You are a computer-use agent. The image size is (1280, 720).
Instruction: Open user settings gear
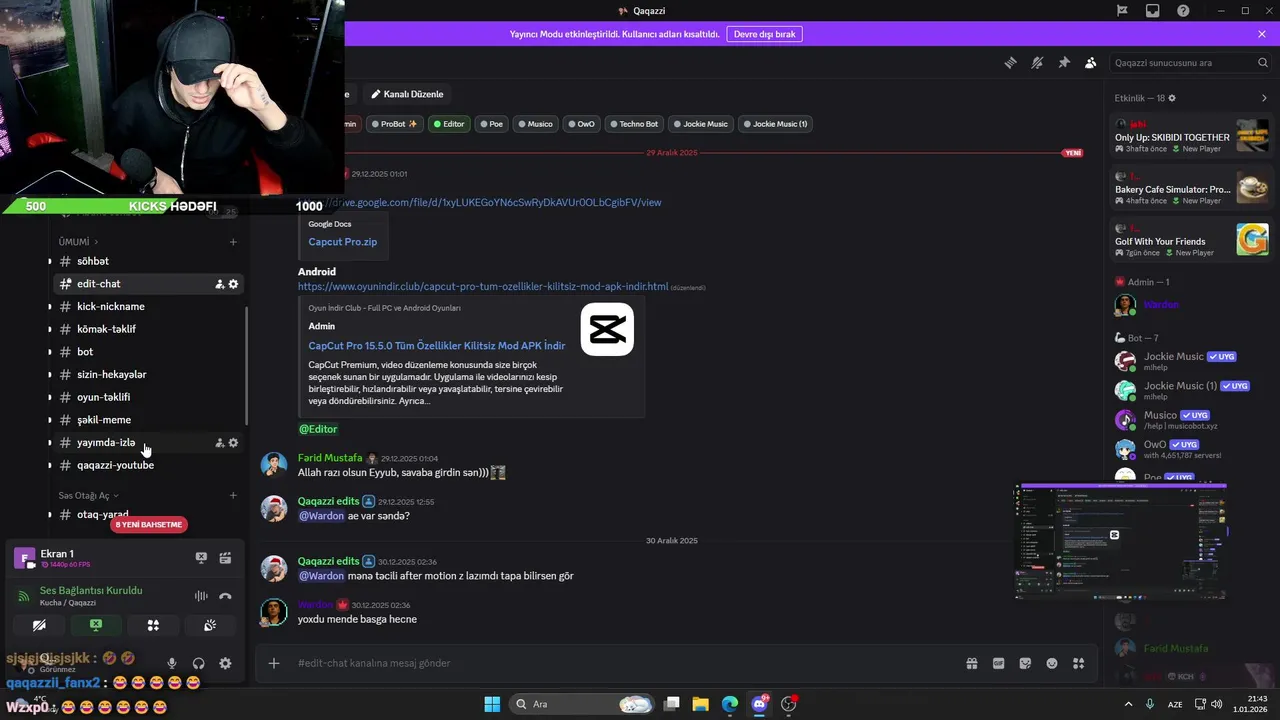[225, 663]
